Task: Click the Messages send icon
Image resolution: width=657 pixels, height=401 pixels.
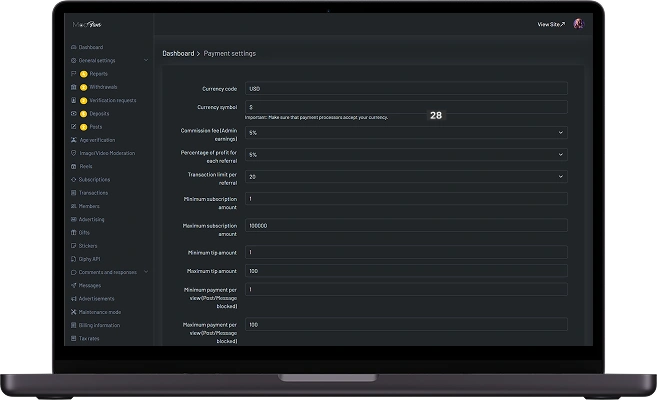Action: coord(74,285)
